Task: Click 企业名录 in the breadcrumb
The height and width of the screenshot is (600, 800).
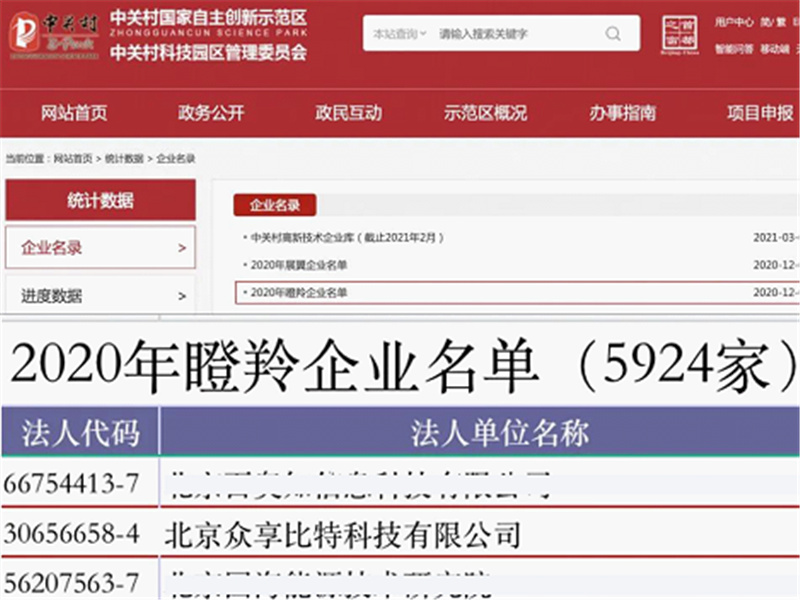Action: click(176, 159)
